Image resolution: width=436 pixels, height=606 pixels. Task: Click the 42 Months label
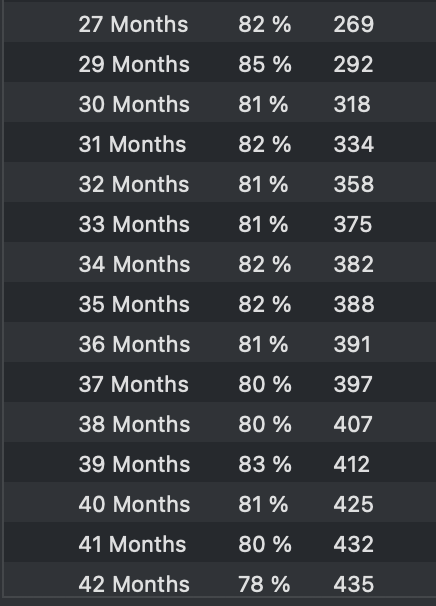point(134,584)
